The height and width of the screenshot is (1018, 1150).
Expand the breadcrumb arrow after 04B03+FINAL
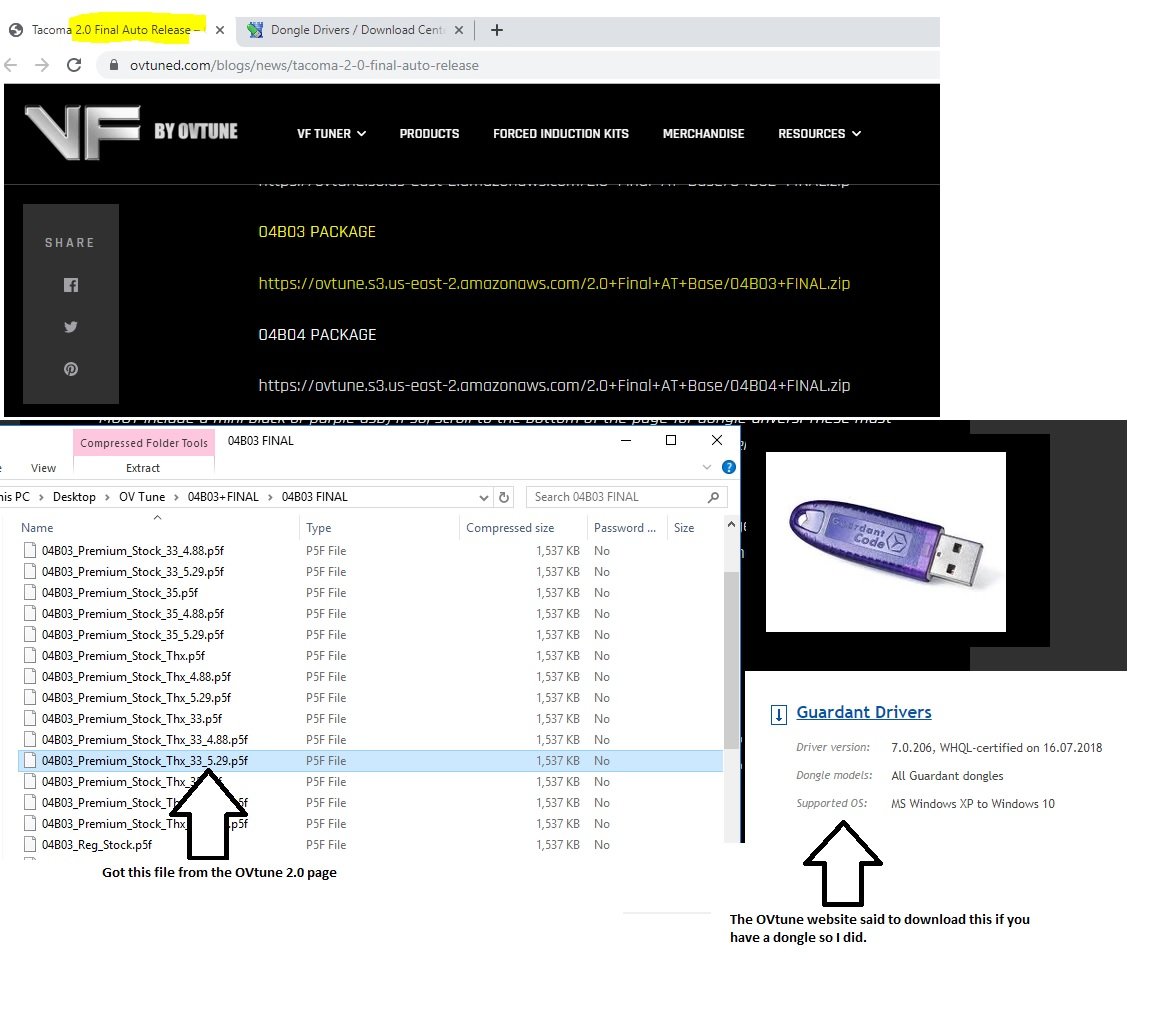point(270,497)
